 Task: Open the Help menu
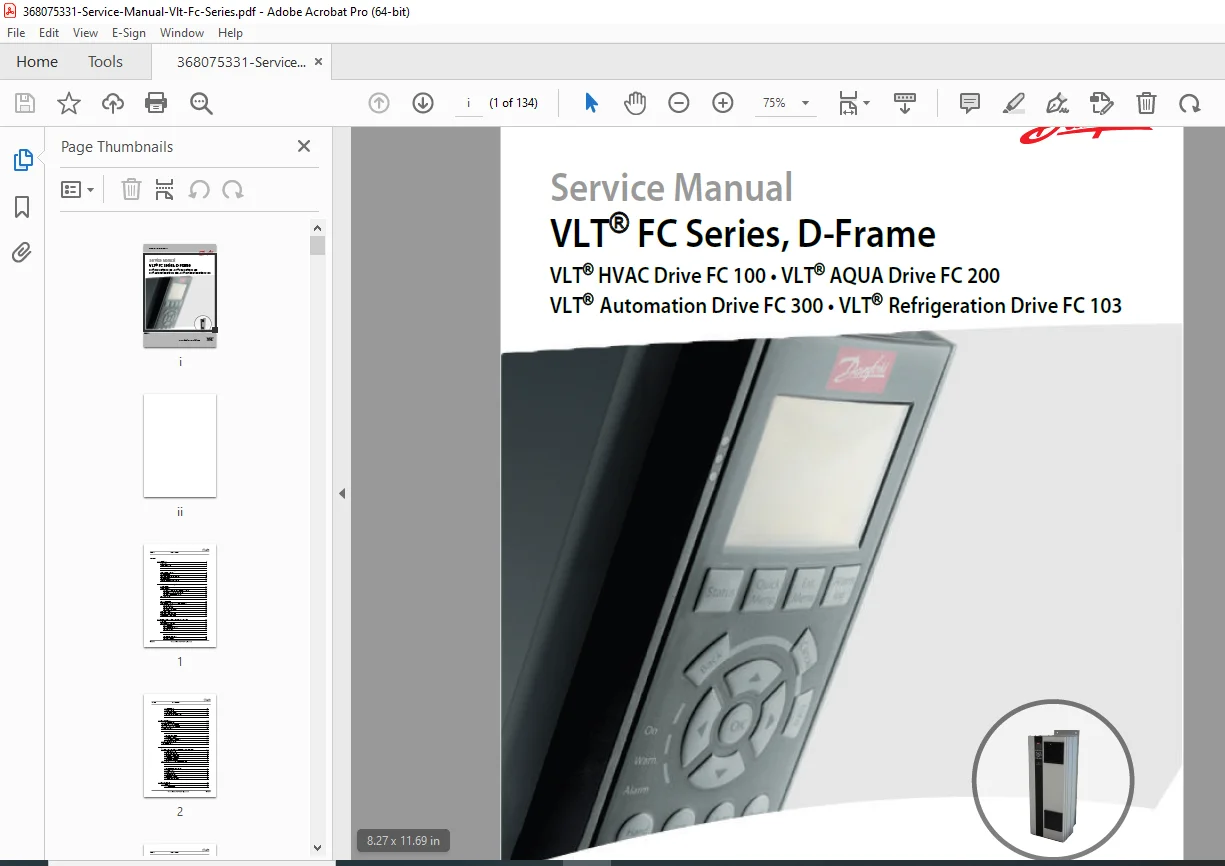(x=231, y=33)
